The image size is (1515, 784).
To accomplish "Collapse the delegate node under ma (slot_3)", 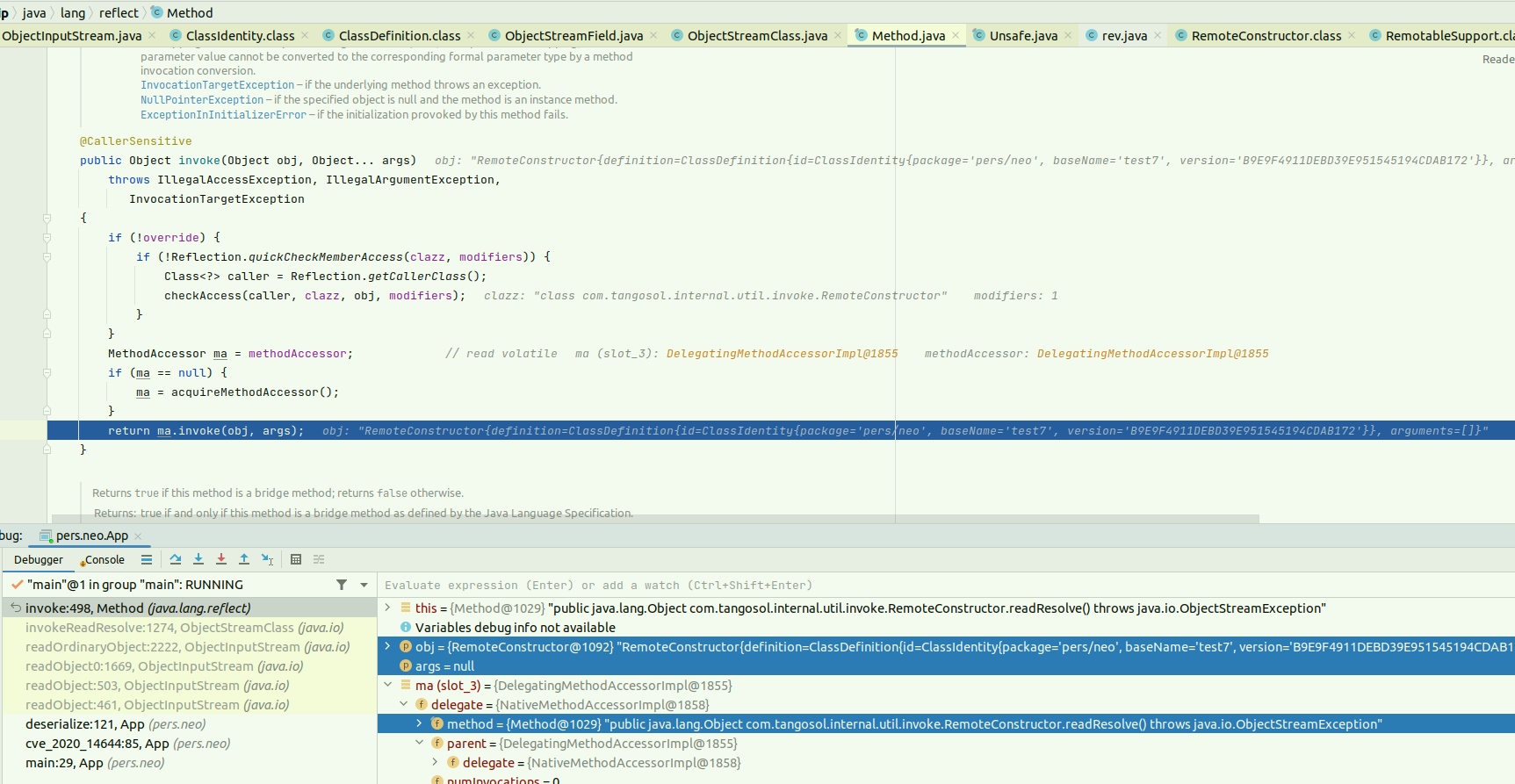I will [403, 704].
